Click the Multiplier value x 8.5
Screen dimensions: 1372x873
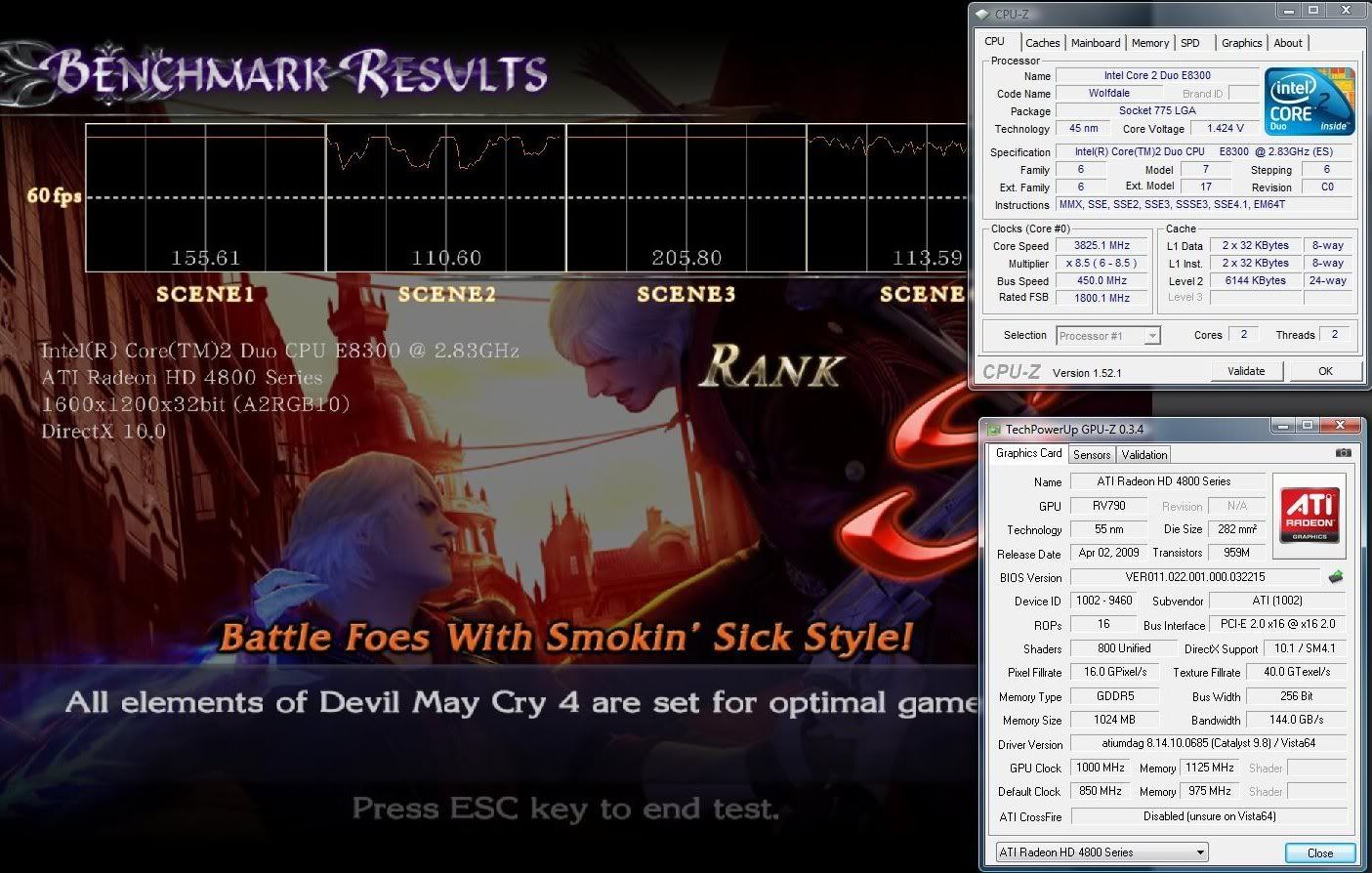coord(1102,264)
